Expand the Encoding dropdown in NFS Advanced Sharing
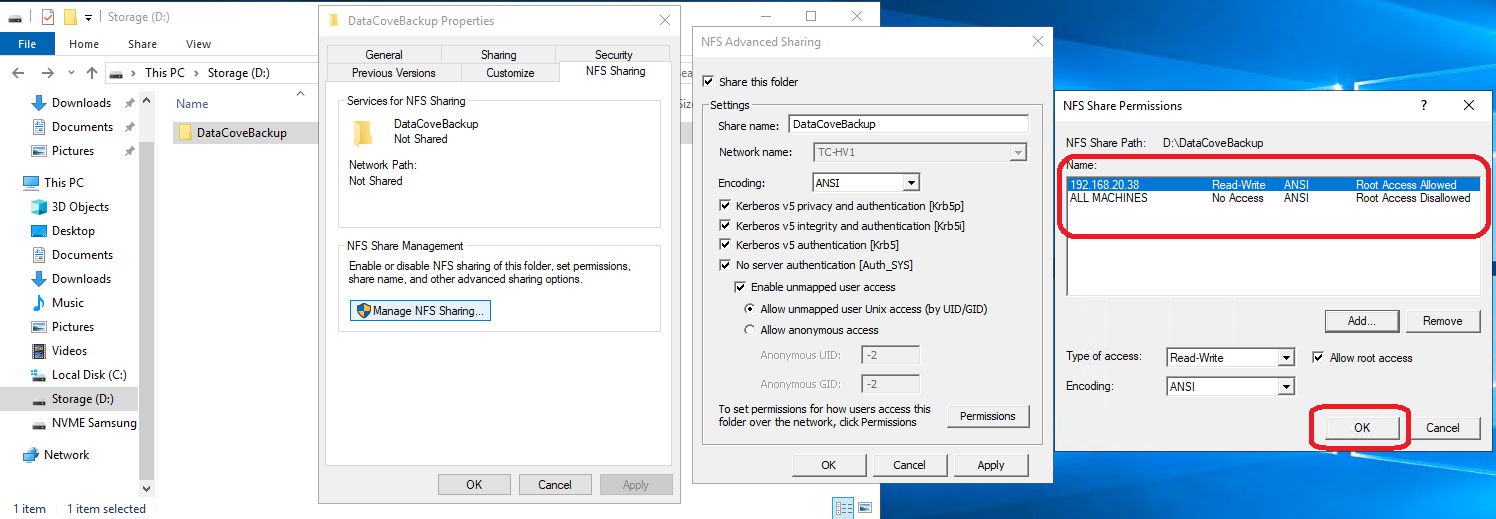The width and height of the screenshot is (1496, 519). 910,183
